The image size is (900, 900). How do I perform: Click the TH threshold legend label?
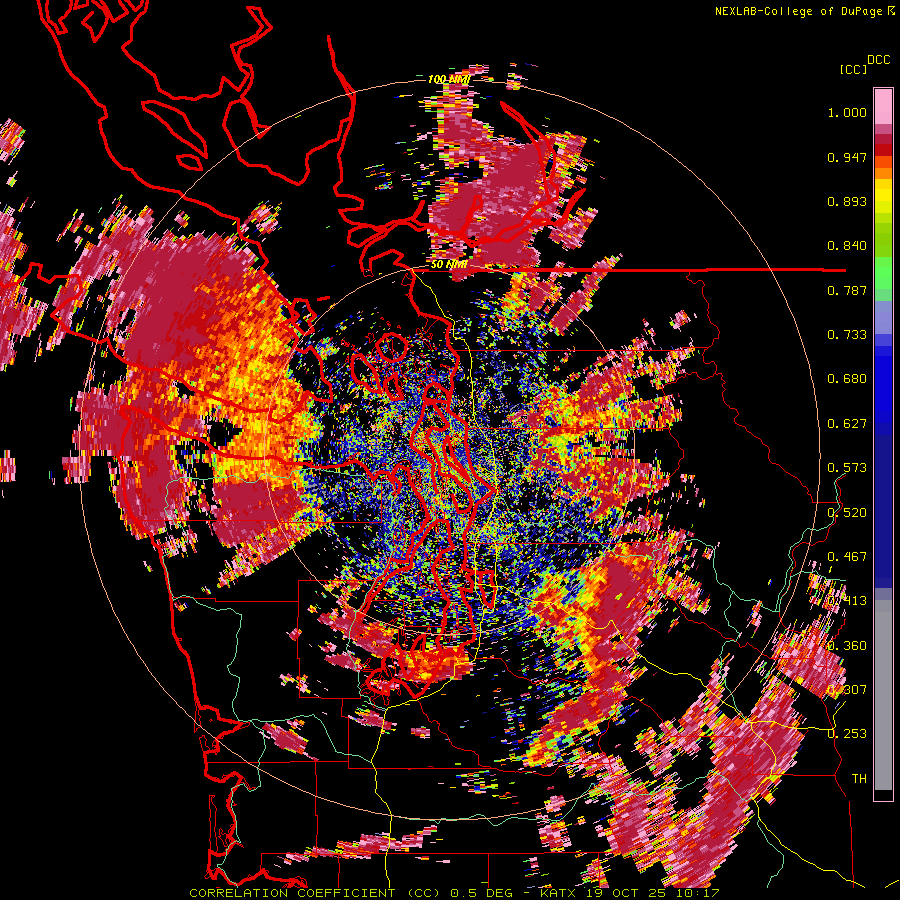(x=859, y=778)
